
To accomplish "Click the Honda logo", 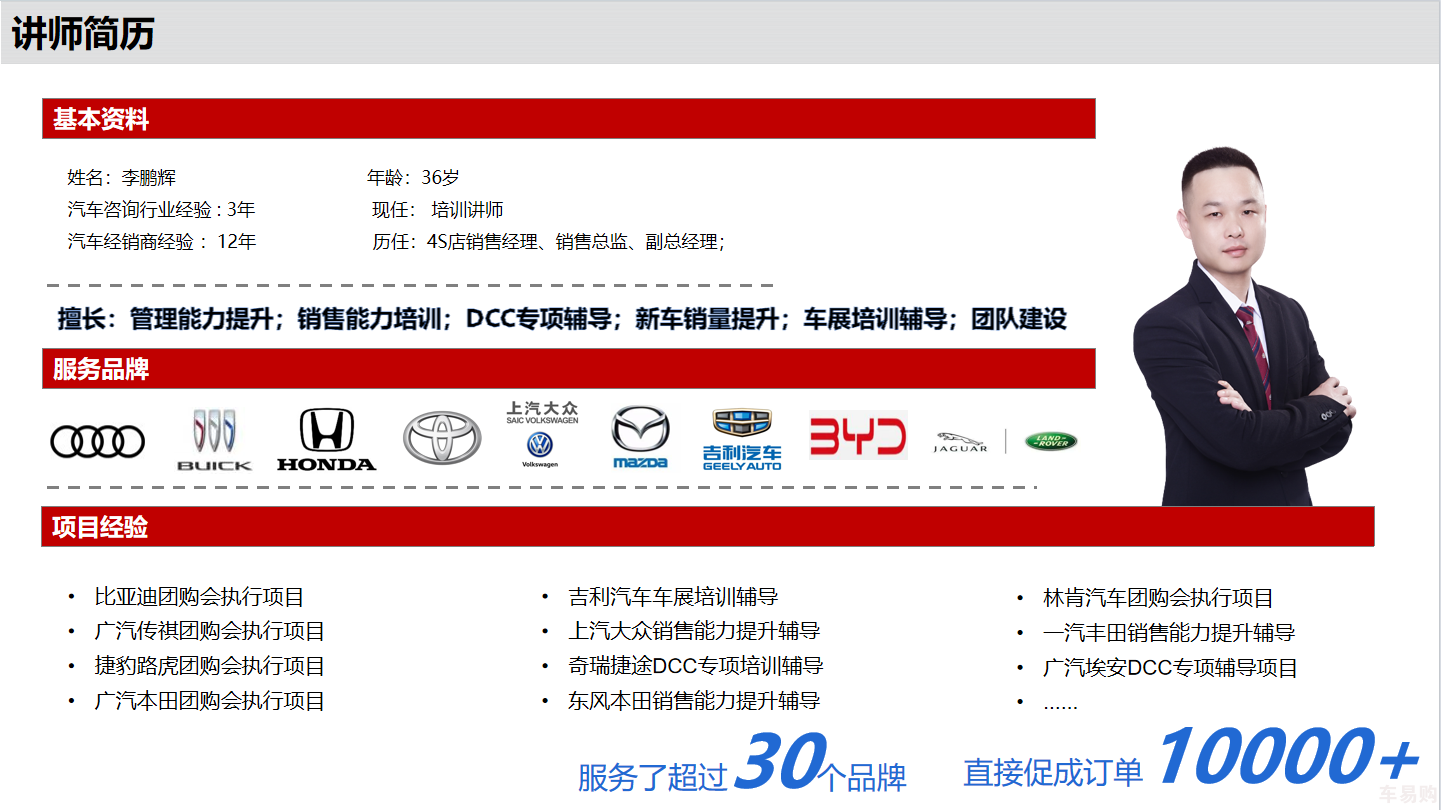I will [x=326, y=439].
